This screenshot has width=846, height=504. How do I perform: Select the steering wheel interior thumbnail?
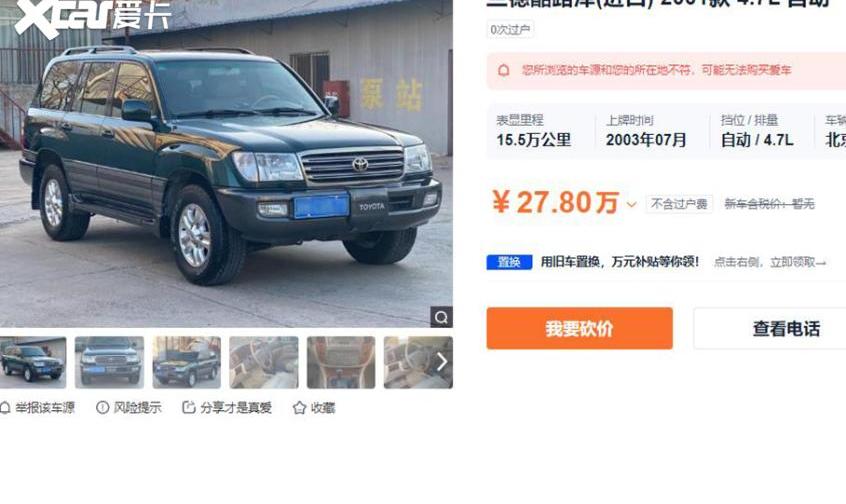[x=264, y=362]
